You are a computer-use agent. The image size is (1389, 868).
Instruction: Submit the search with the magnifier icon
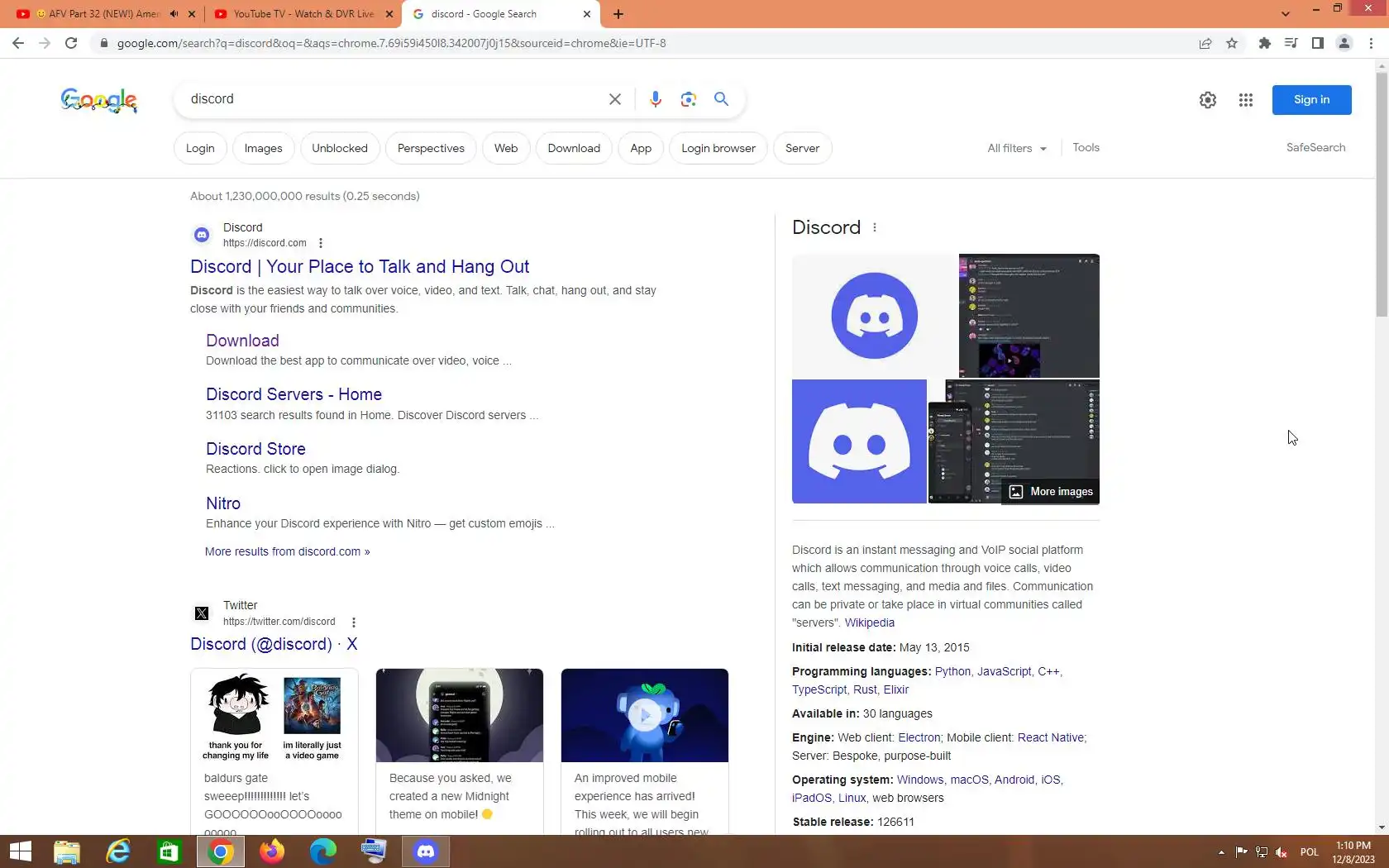[x=722, y=99]
